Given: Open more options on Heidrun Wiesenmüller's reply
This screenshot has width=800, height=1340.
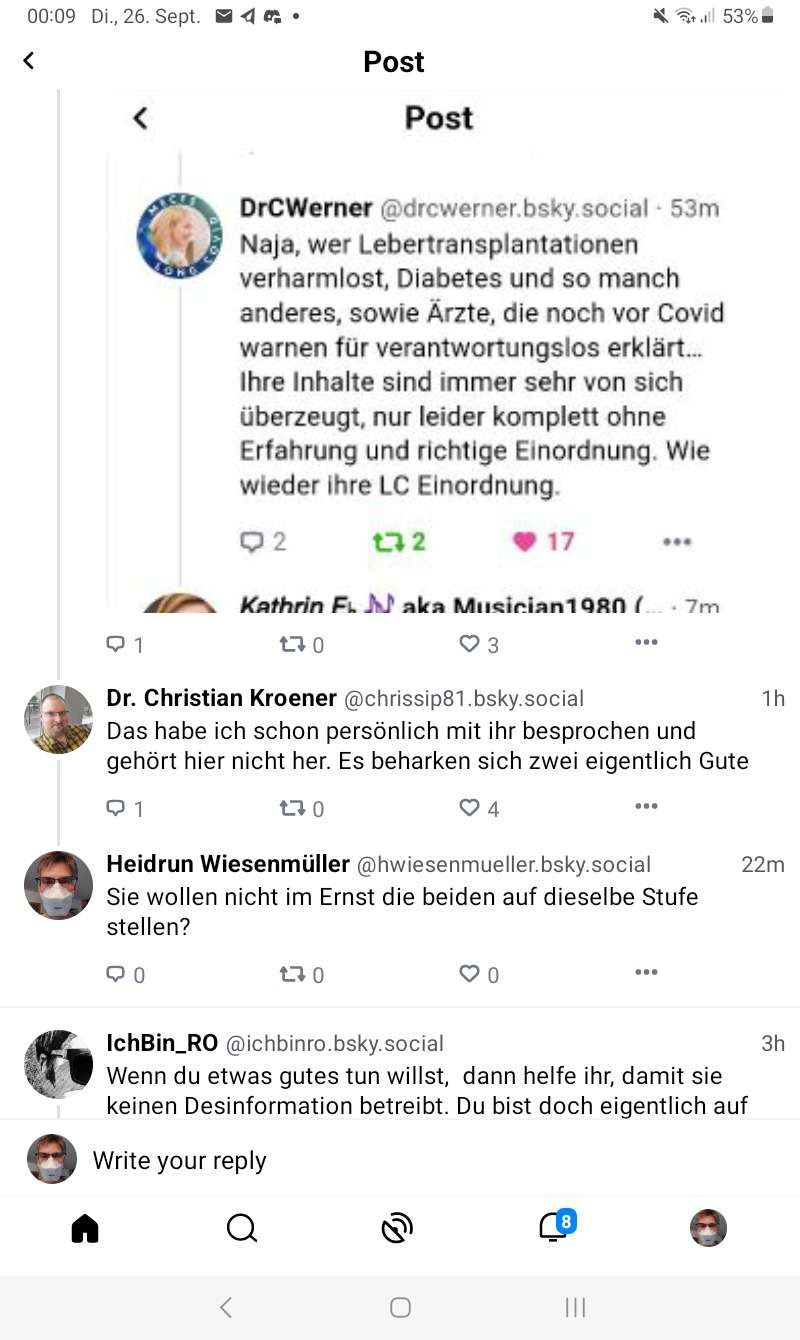Looking at the screenshot, I should [x=646, y=973].
